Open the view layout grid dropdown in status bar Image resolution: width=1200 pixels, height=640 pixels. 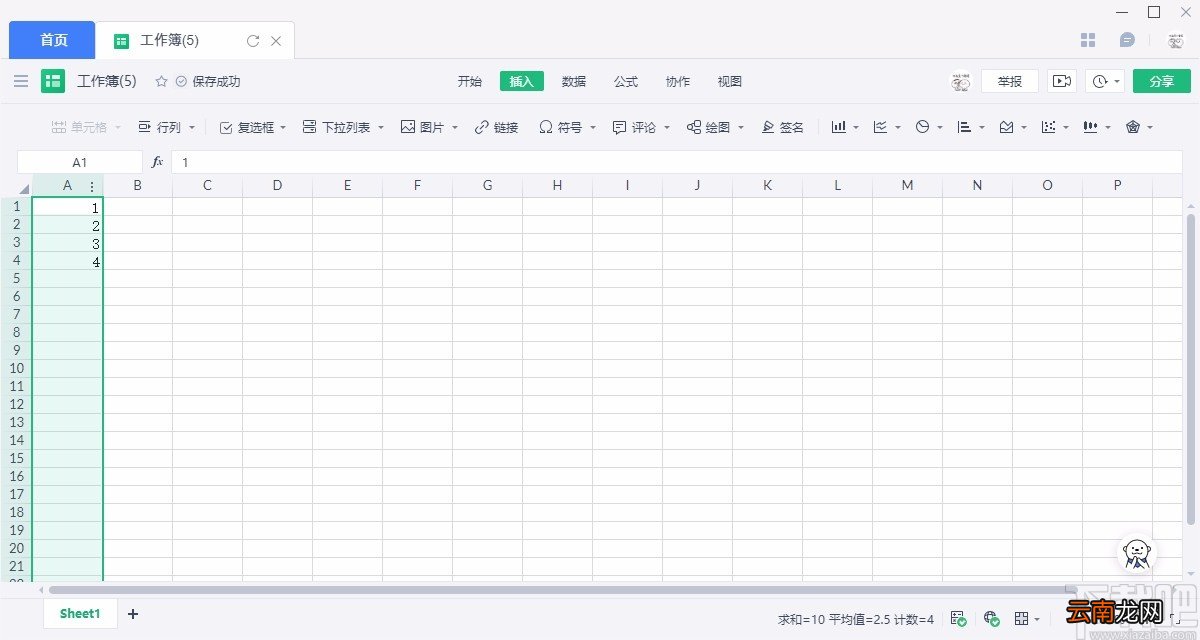pyautogui.click(x=1027, y=619)
